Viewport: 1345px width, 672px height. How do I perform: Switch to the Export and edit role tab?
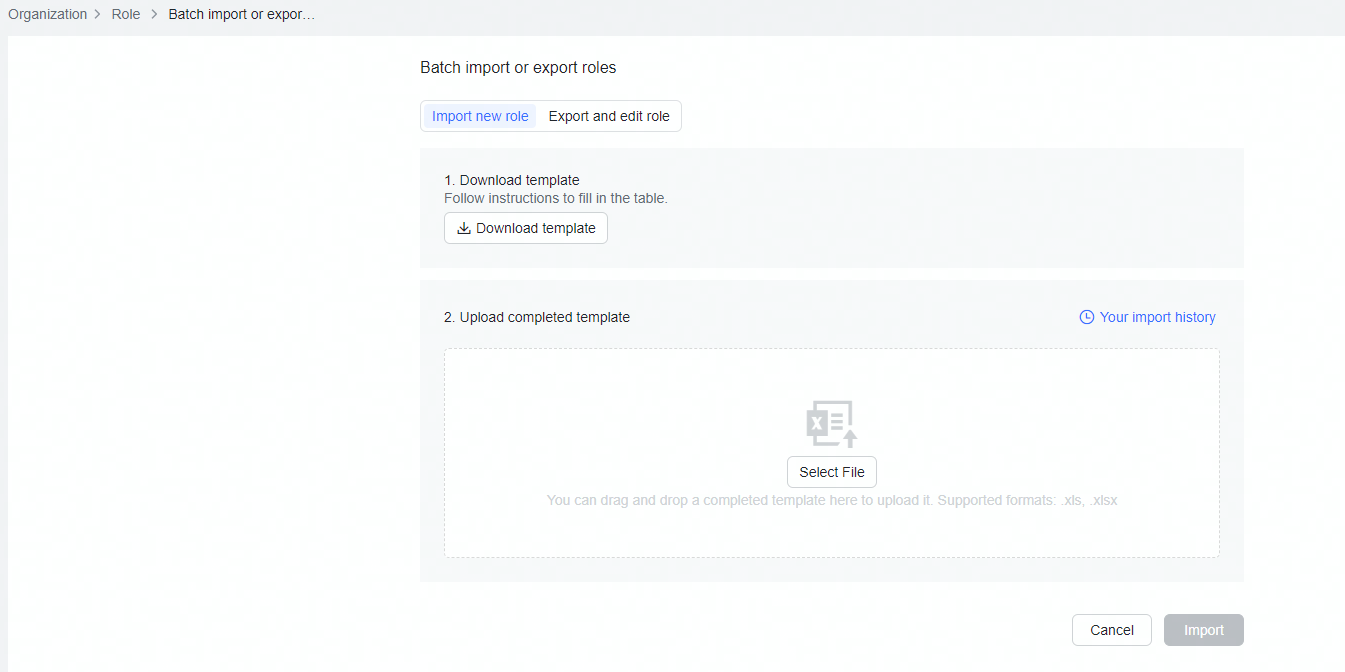pyautogui.click(x=609, y=116)
